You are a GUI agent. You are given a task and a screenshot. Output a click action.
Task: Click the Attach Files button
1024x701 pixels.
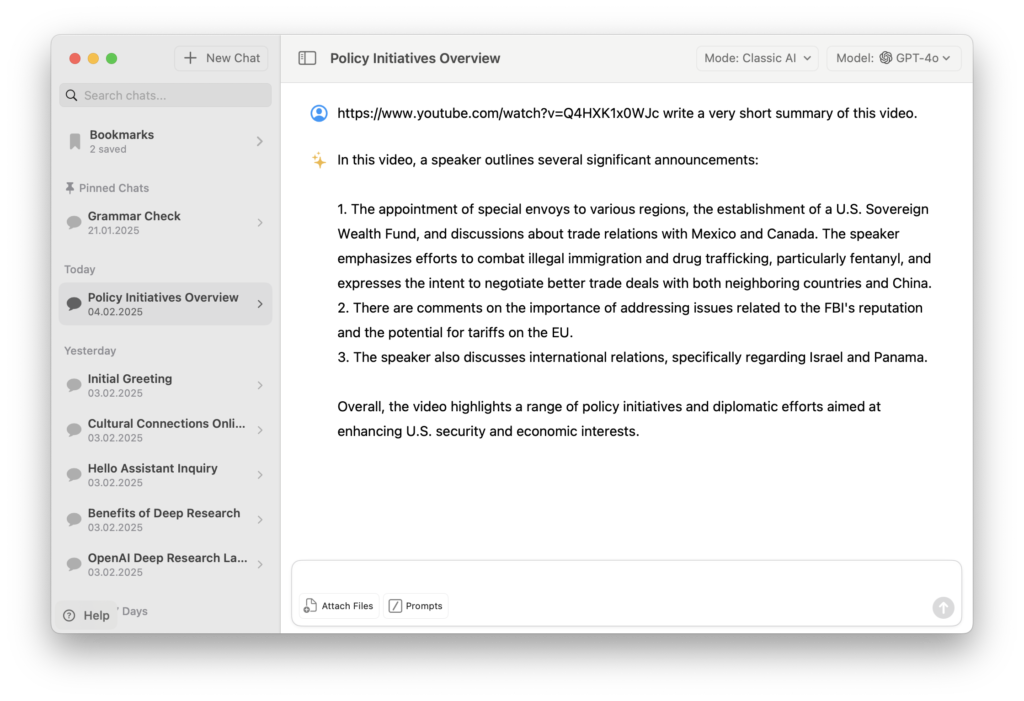(x=339, y=606)
